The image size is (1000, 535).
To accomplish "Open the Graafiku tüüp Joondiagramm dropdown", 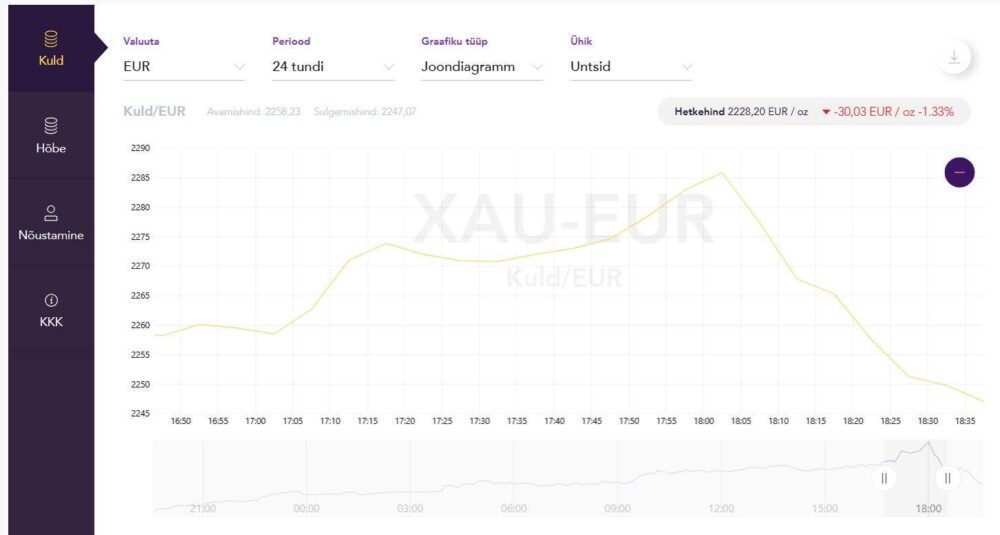I will pyautogui.click(x=482, y=67).
